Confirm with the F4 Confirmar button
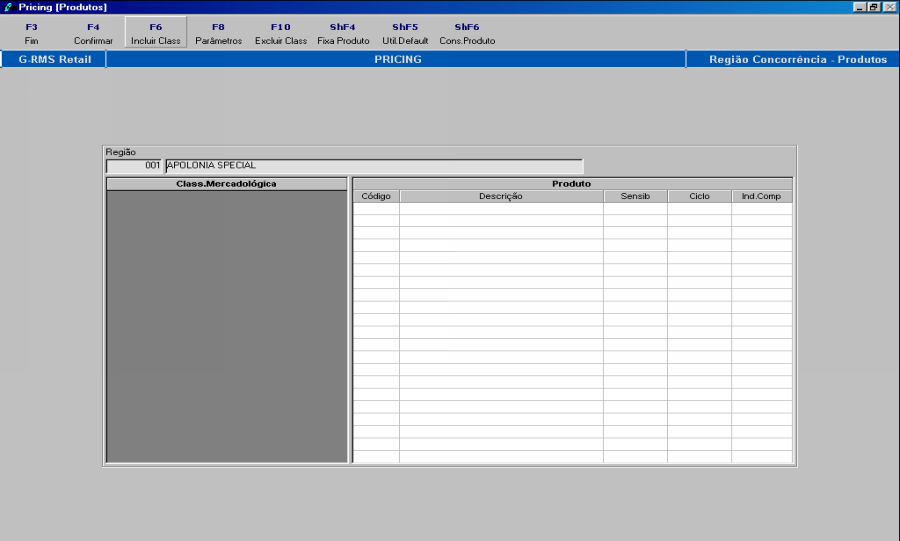The height and width of the screenshot is (541, 900). 93,33
